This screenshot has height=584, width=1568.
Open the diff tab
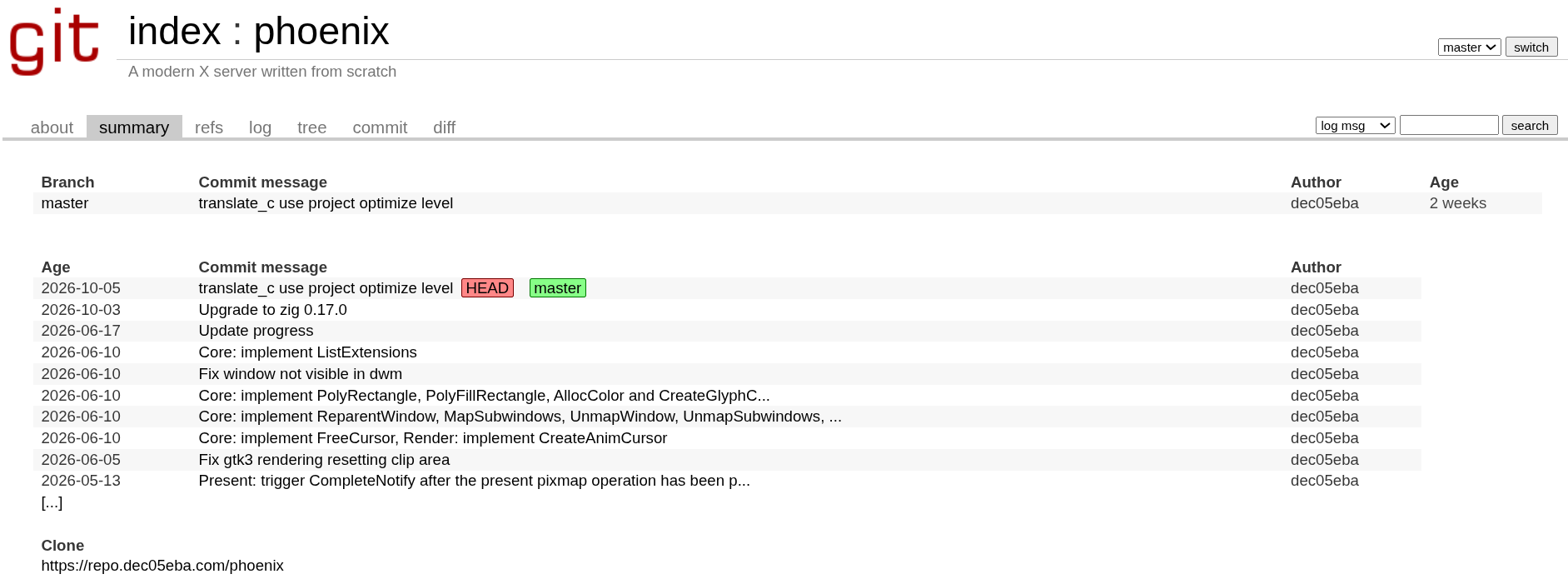(x=444, y=127)
